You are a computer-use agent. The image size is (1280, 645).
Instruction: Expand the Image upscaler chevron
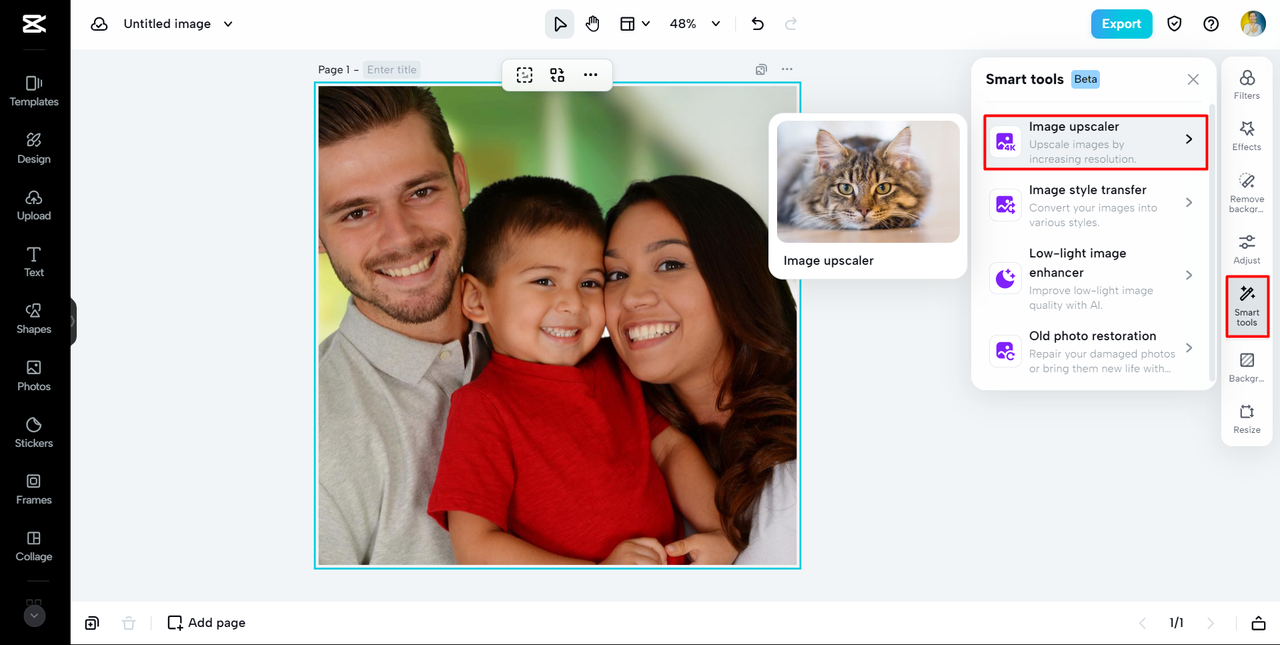coord(1189,139)
